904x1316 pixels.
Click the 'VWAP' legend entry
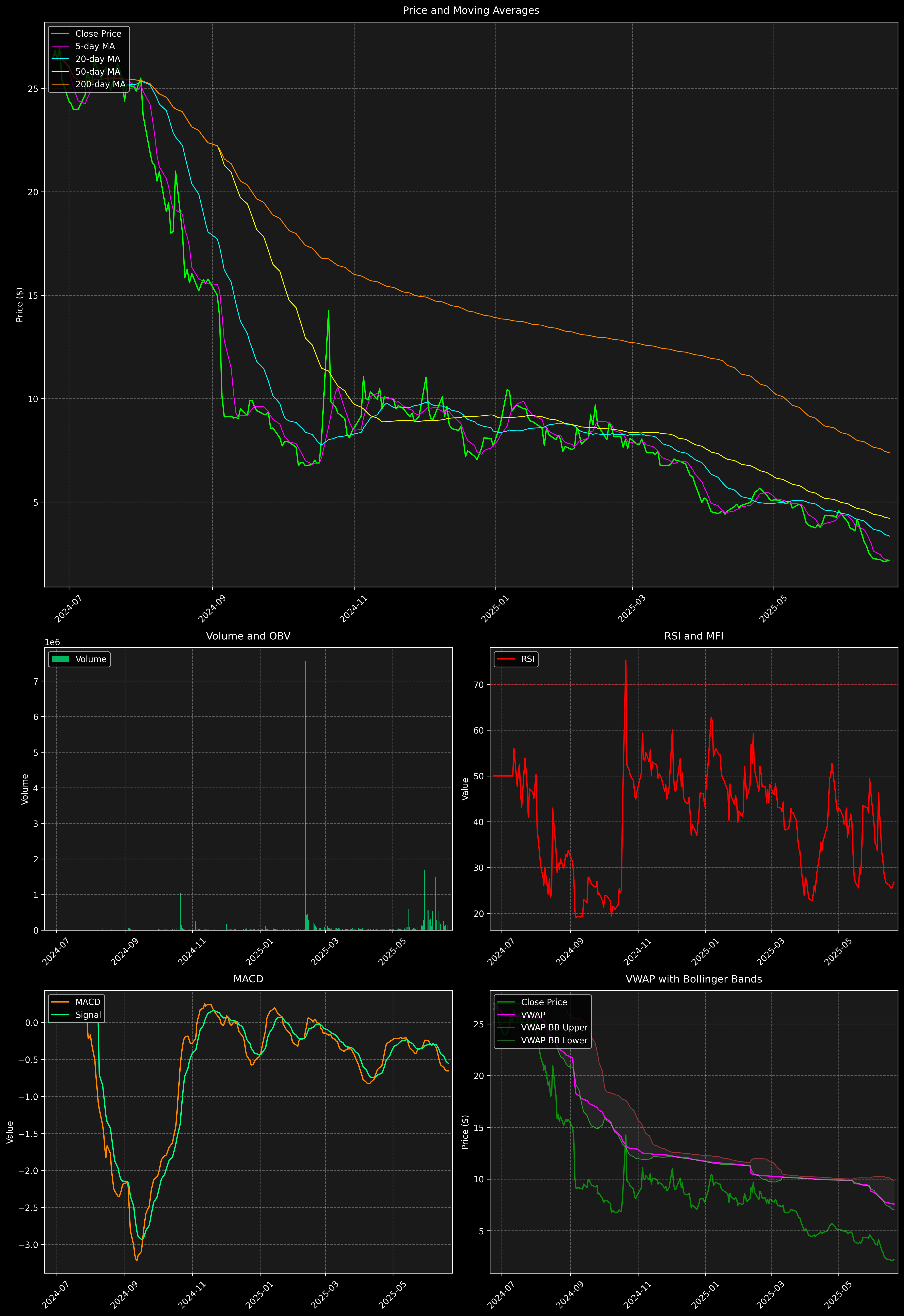coord(533,1015)
